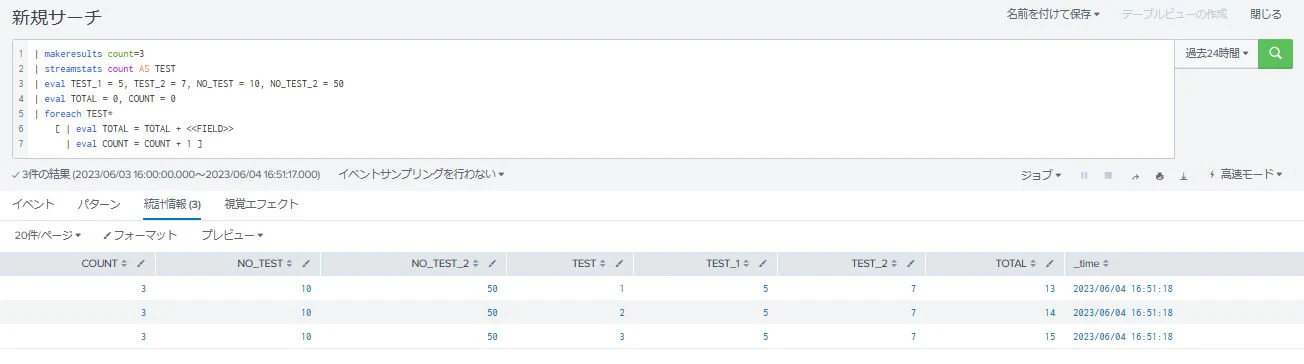Sort table by TEST_1 column
Viewport: 1304px width, 364px height.
[x=728, y=264]
